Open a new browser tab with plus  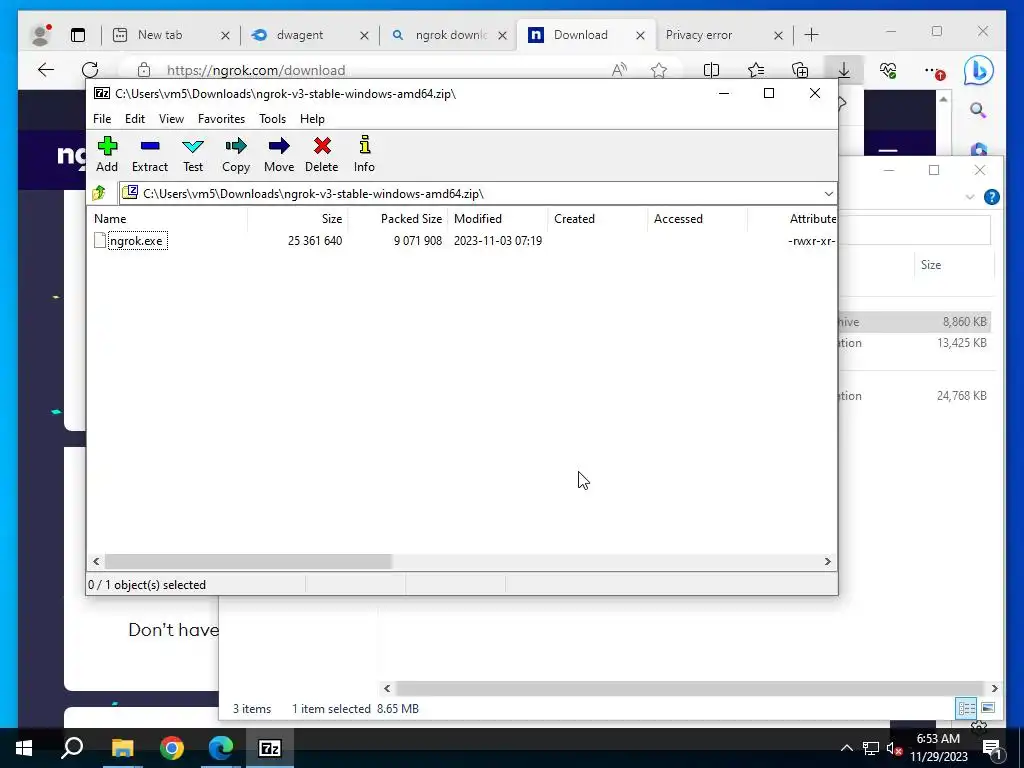coord(811,35)
